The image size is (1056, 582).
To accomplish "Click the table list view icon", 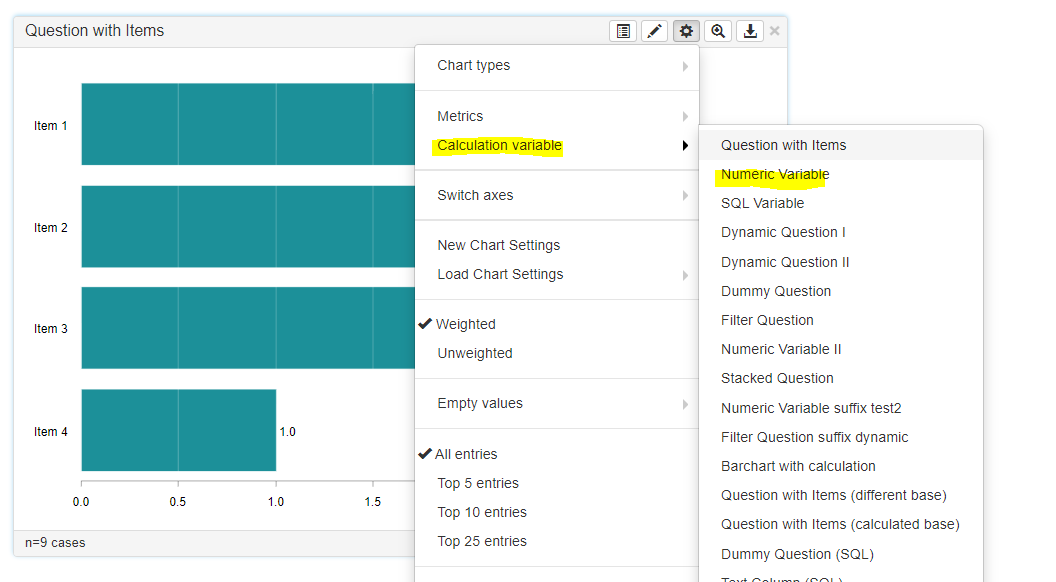I will pyautogui.click(x=623, y=31).
